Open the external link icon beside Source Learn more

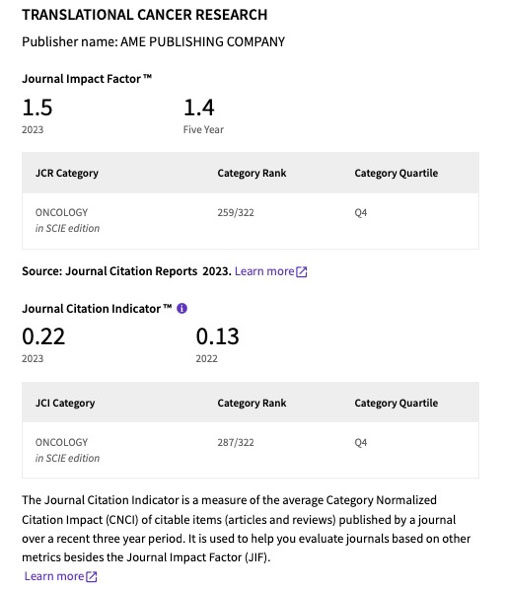302,271
